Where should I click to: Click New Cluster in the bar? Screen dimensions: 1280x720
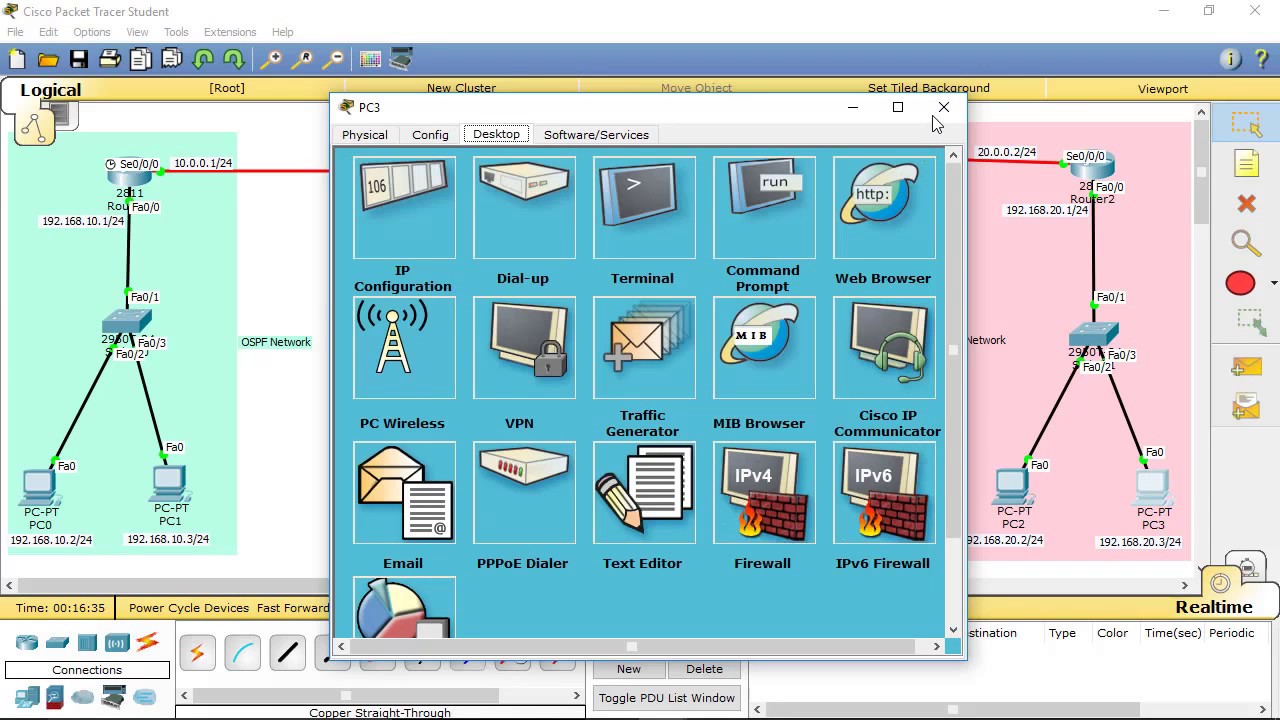click(461, 88)
